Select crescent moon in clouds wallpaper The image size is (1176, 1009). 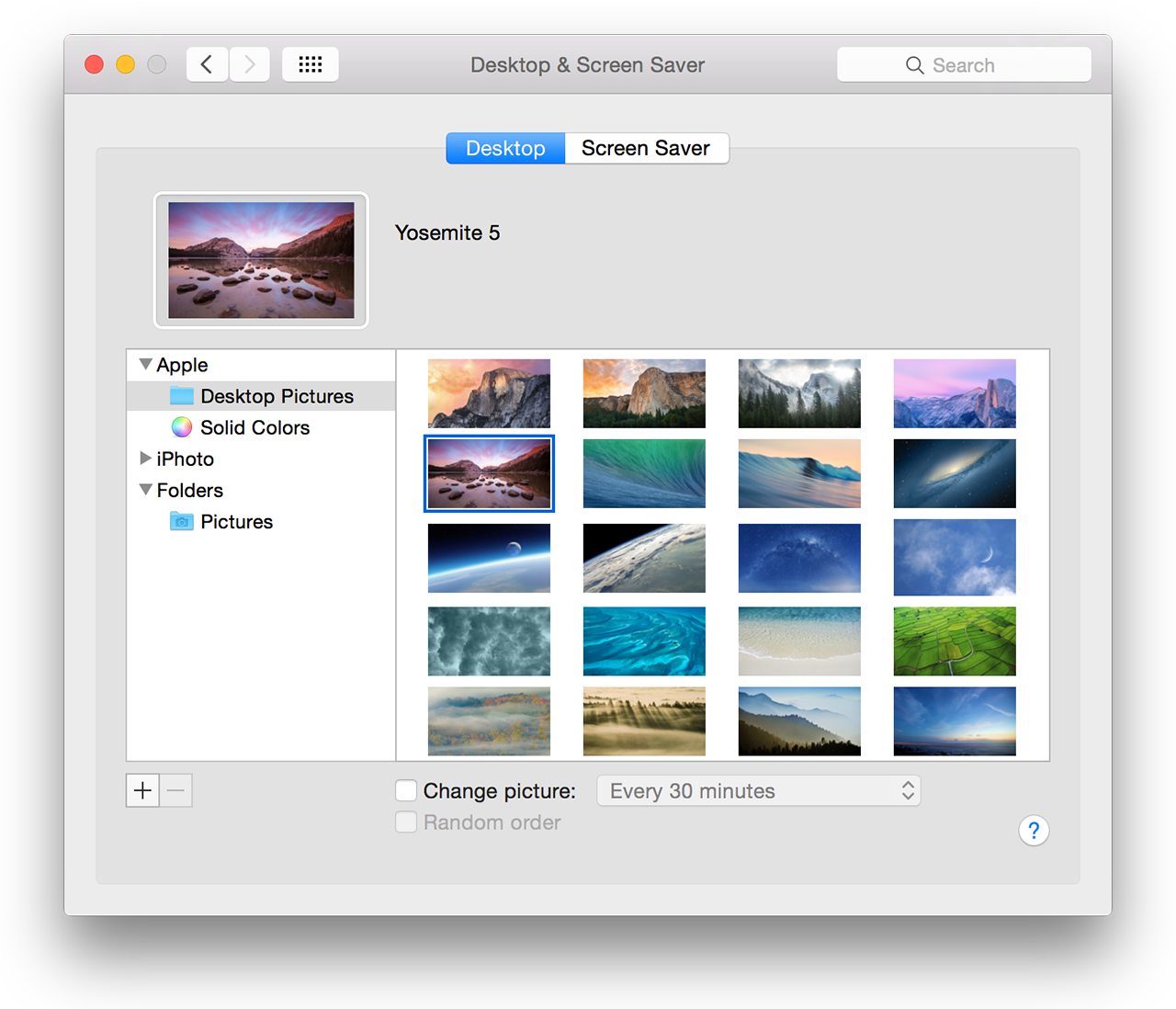955,557
